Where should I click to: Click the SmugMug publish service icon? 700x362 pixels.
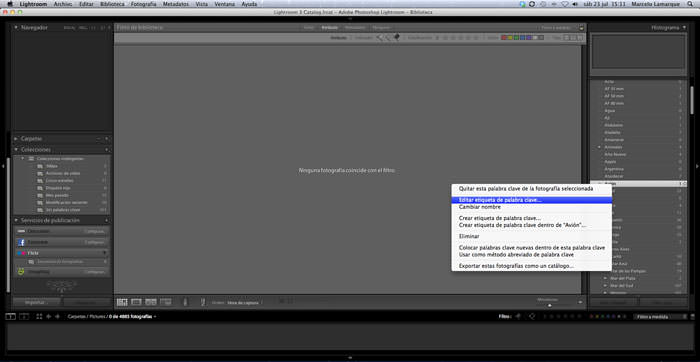[21, 271]
